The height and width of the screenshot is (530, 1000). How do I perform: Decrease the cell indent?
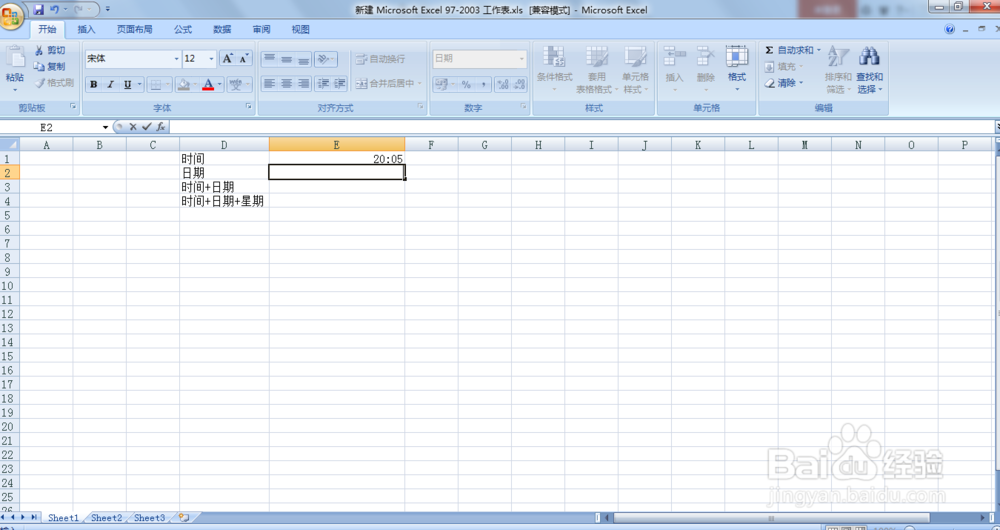pos(323,84)
